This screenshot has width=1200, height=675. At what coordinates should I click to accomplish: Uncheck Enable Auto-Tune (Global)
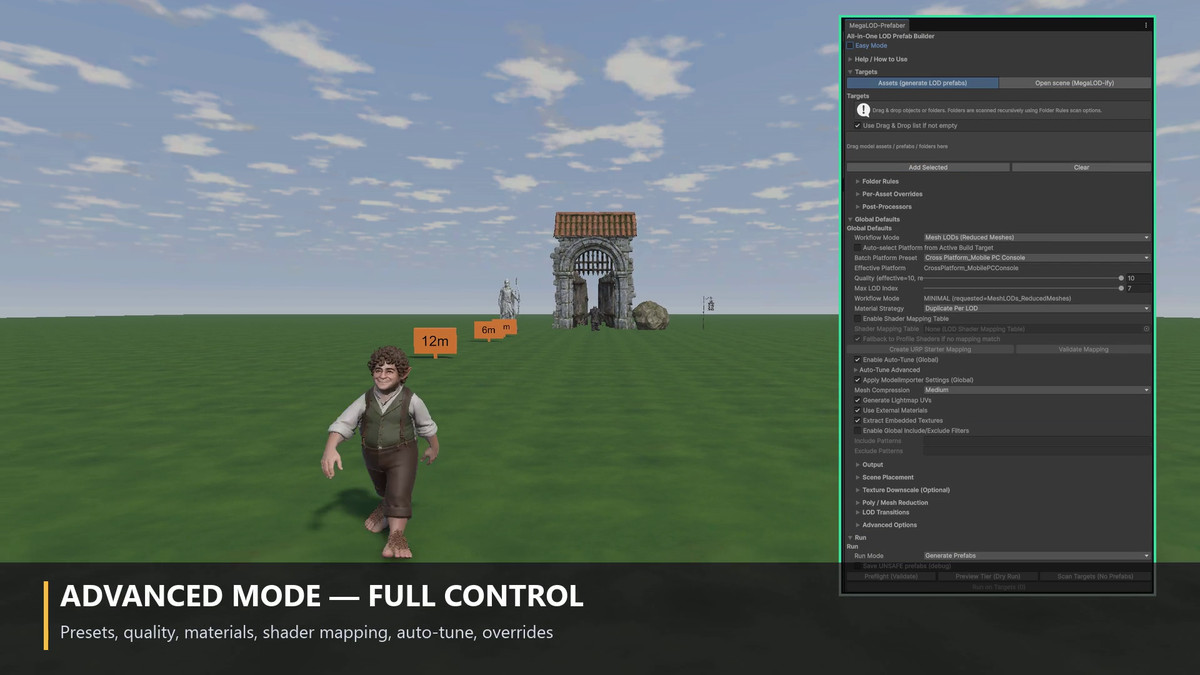tap(858, 359)
